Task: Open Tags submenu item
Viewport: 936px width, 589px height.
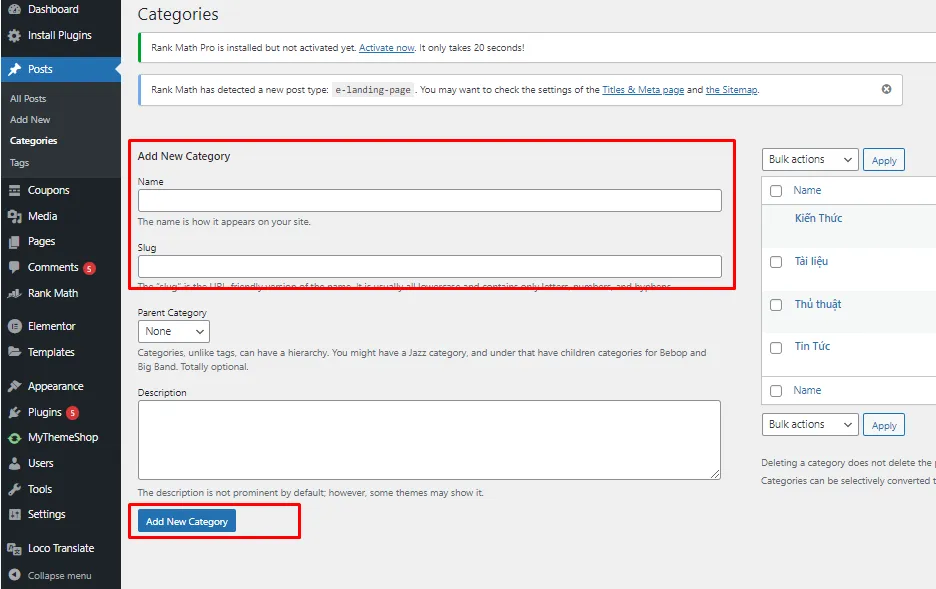Action: click(x=19, y=162)
